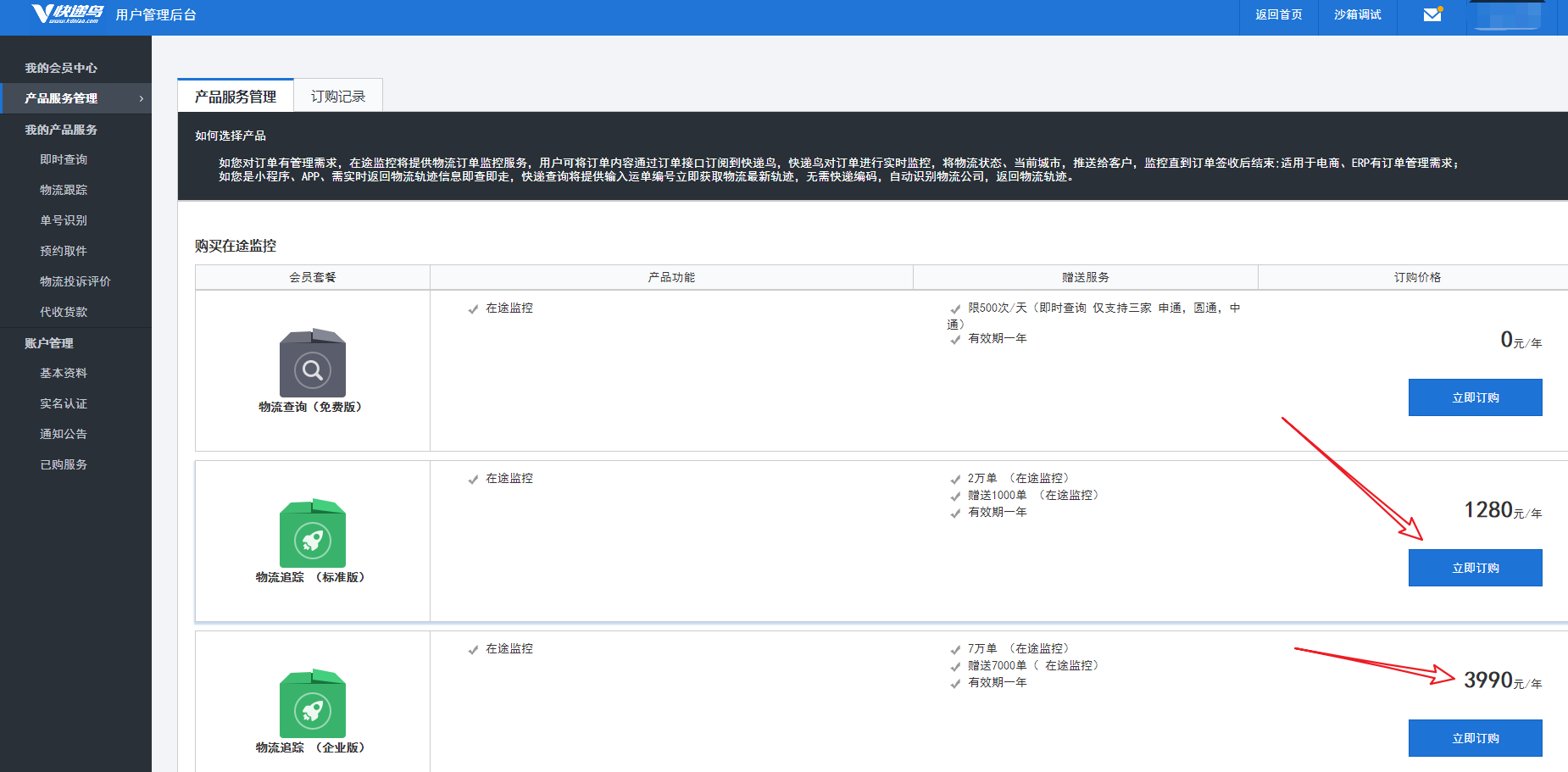The width and height of the screenshot is (1568, 772).
Task: Open 基本资料 in sidebar
Action: tap(64, 373)
